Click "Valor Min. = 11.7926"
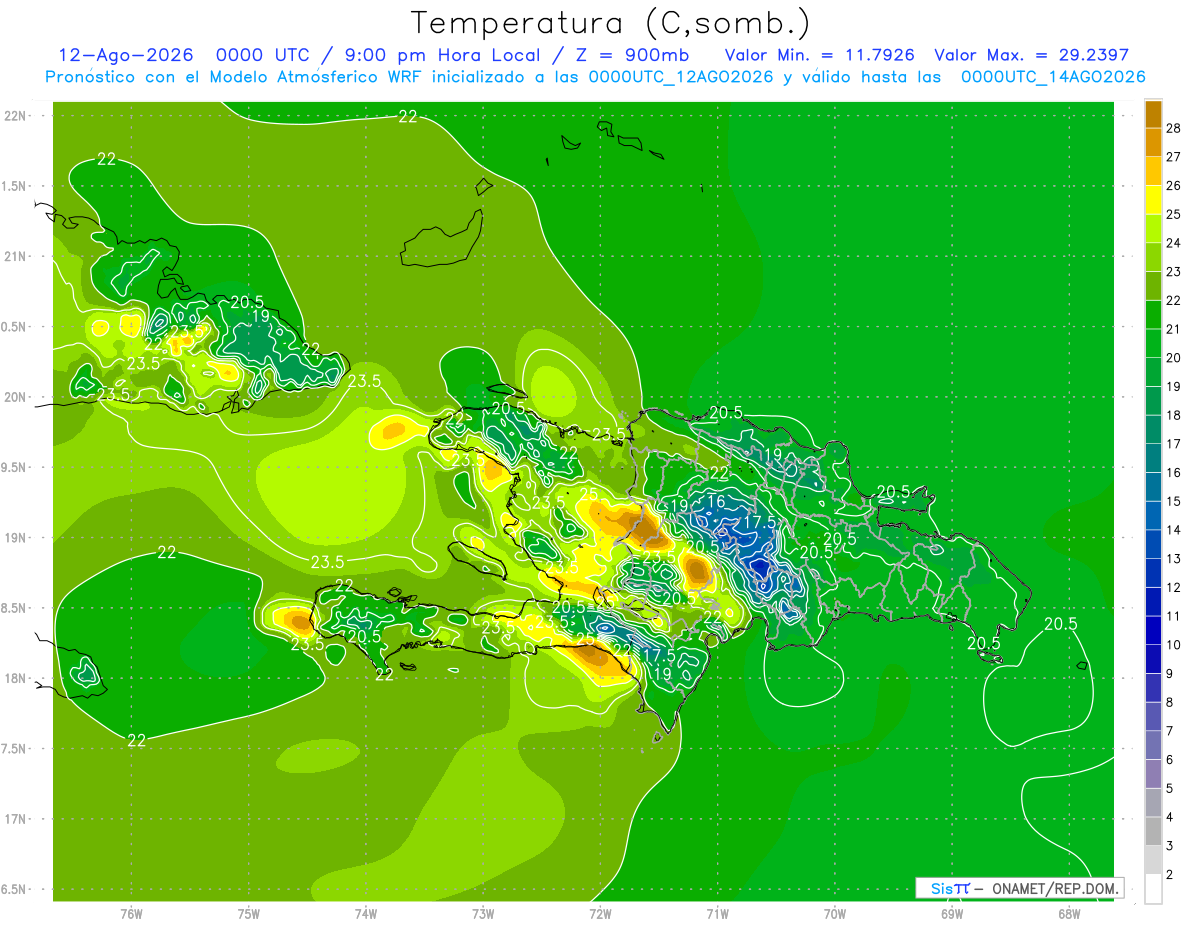This screenshot has width=1200, height=927. coord(819,55)
